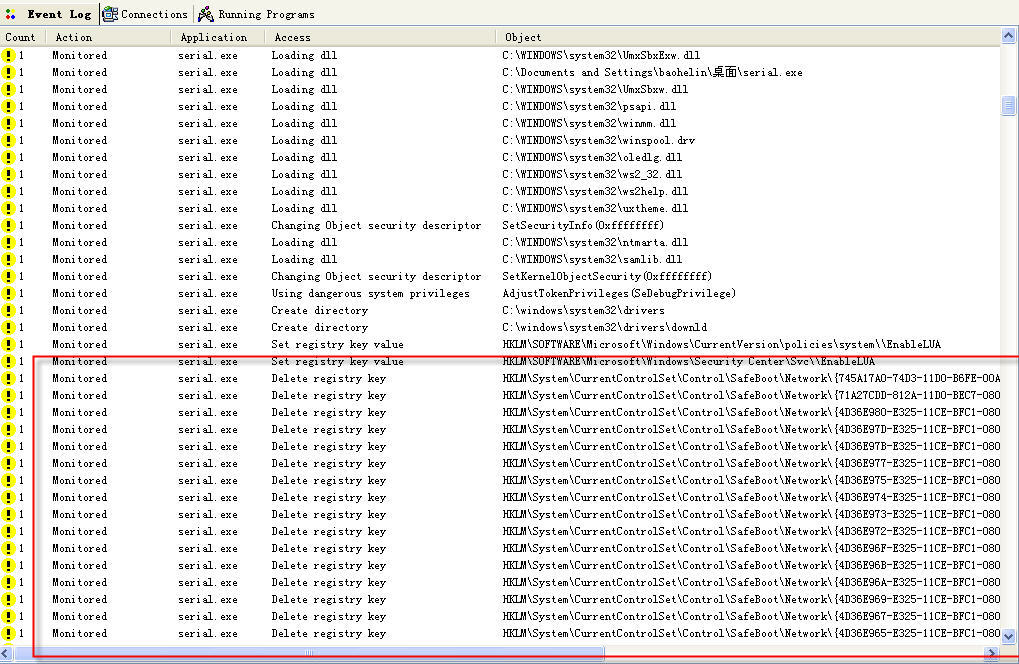
Task: Click warning icon for drivers\downld directory row
Action: (x=8, y=327)
